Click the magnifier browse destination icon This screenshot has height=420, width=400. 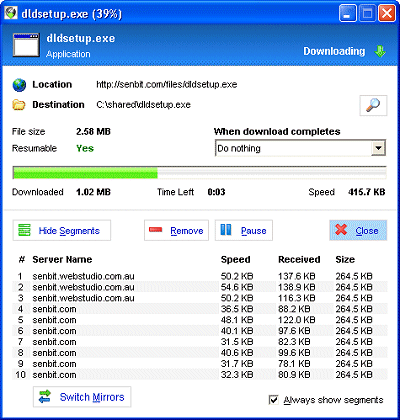point(373,105)
